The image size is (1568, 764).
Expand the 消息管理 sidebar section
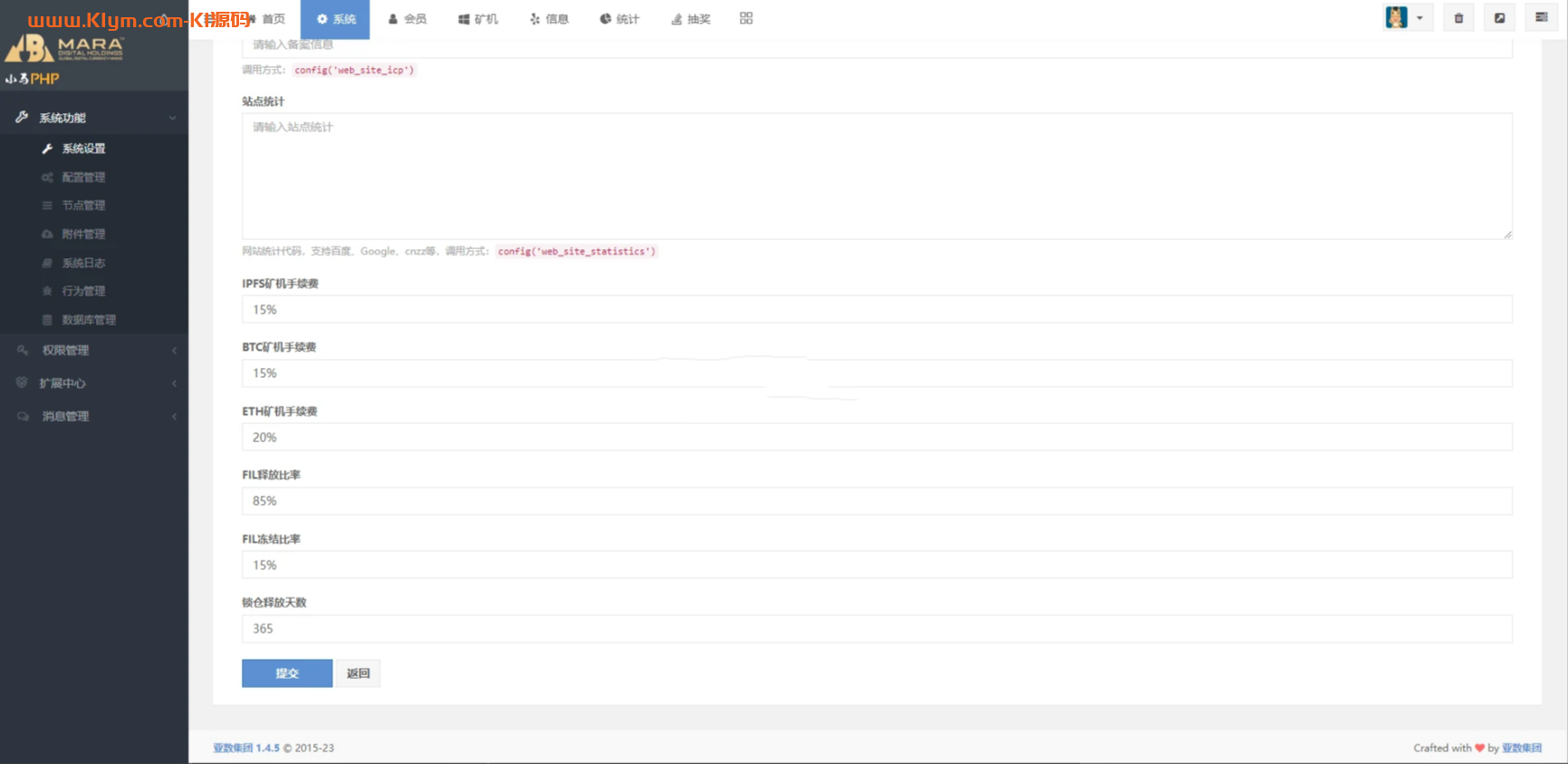[94, 417]
